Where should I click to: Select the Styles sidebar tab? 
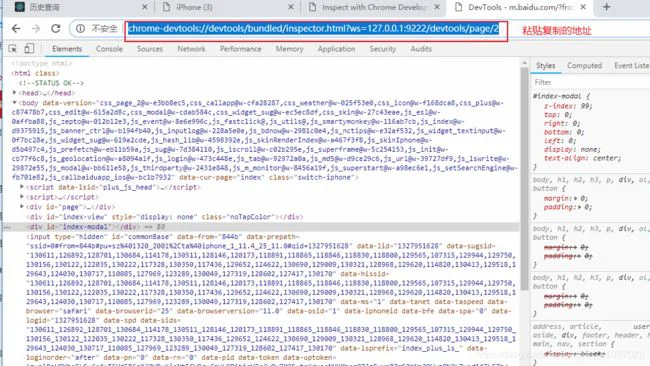click(x=546, y=65)
